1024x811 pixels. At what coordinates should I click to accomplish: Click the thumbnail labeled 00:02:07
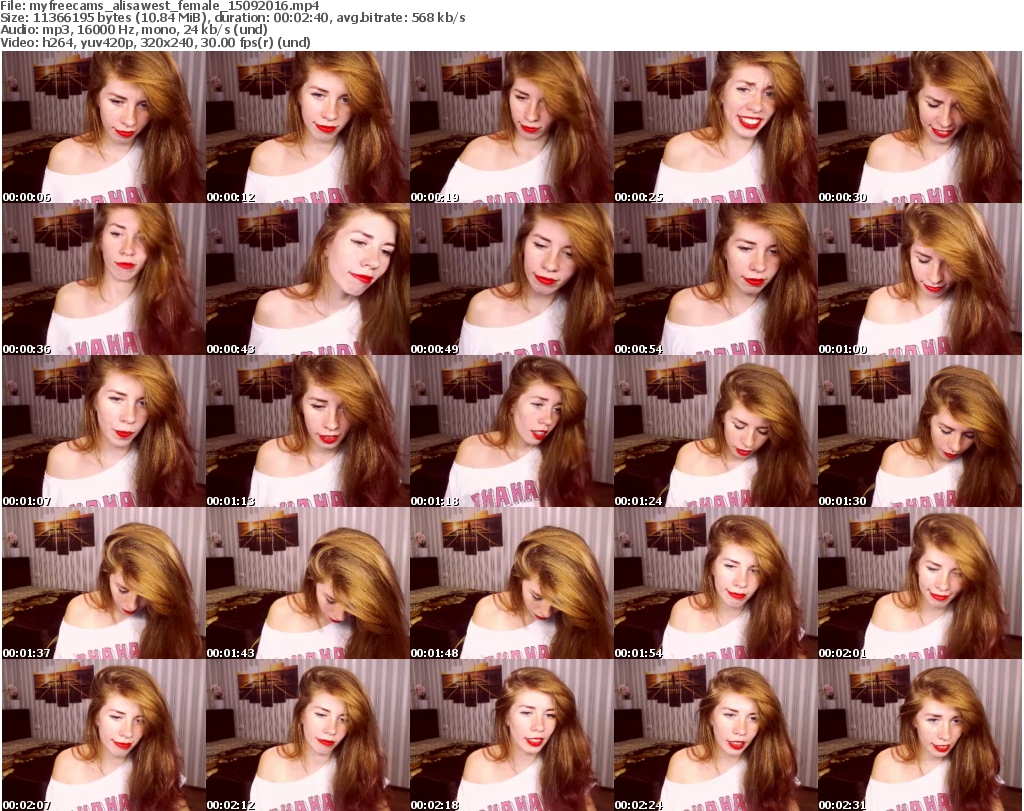[x=103, y=735]
